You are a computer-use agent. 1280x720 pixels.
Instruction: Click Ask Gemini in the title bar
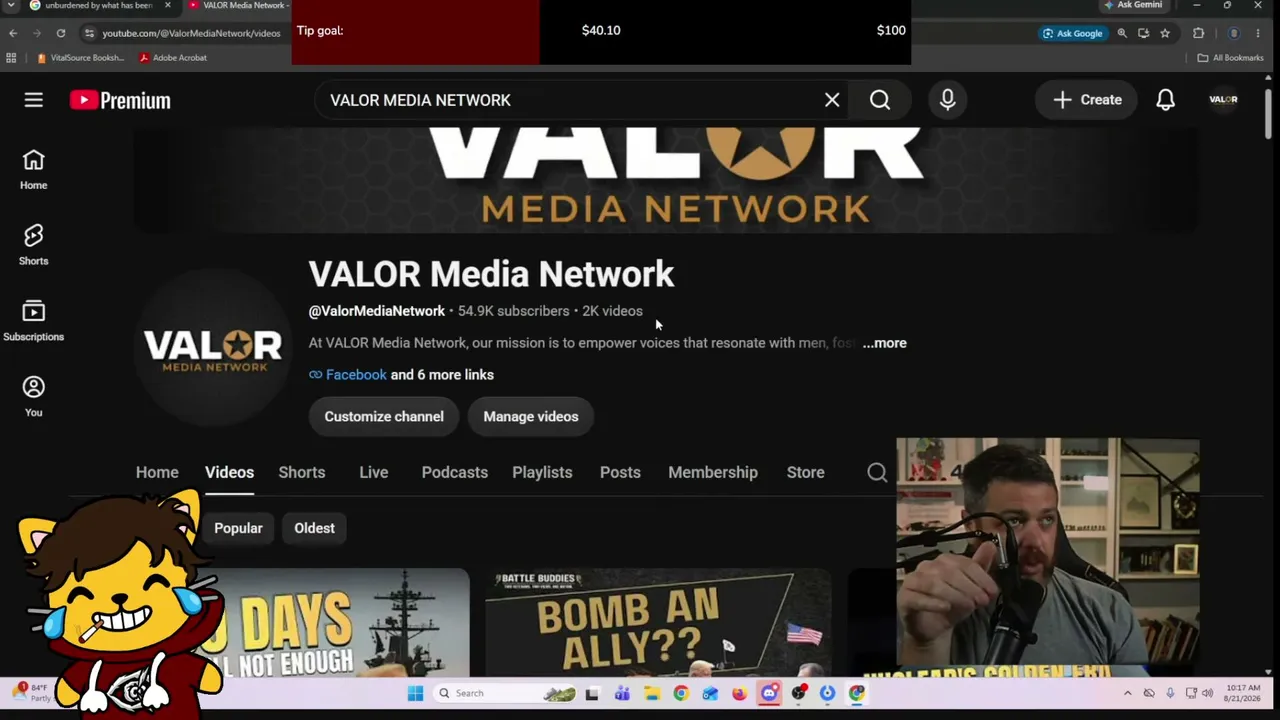click(x=1133, y=5)
